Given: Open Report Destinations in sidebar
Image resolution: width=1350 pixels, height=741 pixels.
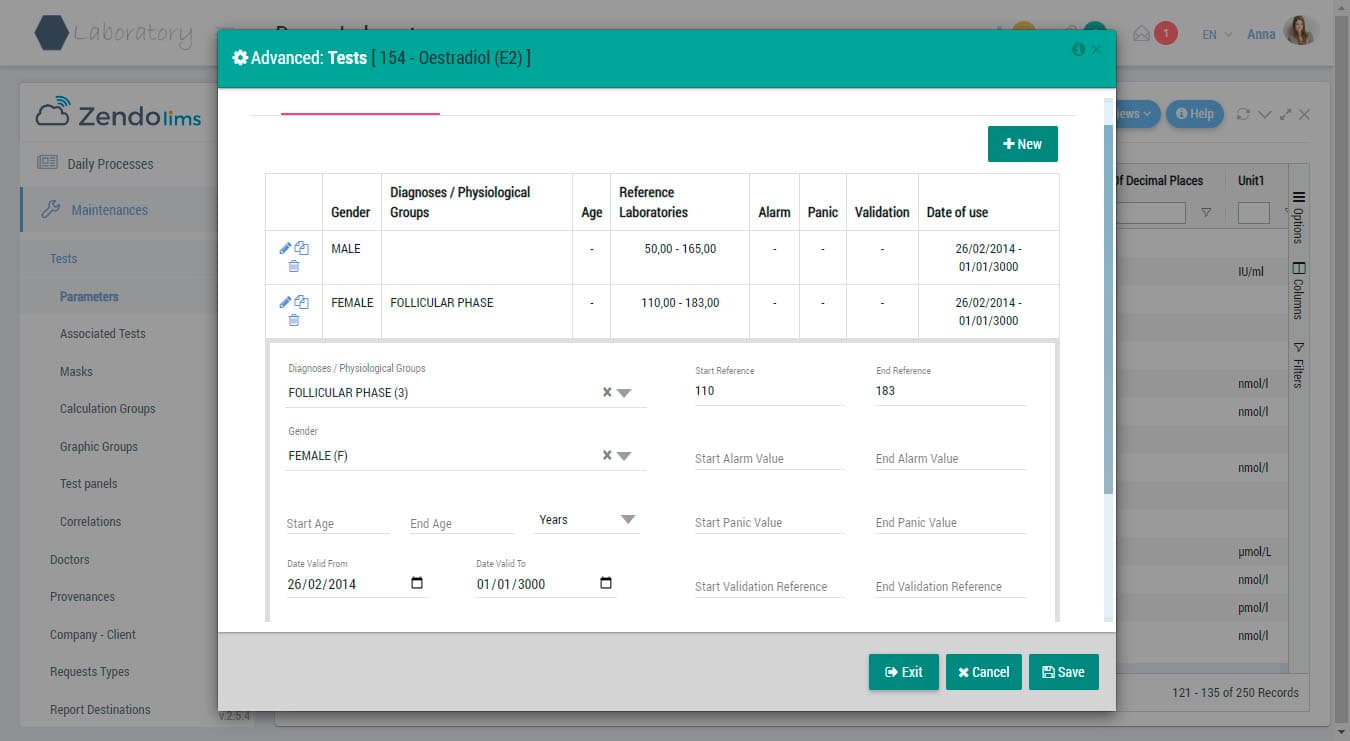Looking at the screenshot, I should 100,710.
